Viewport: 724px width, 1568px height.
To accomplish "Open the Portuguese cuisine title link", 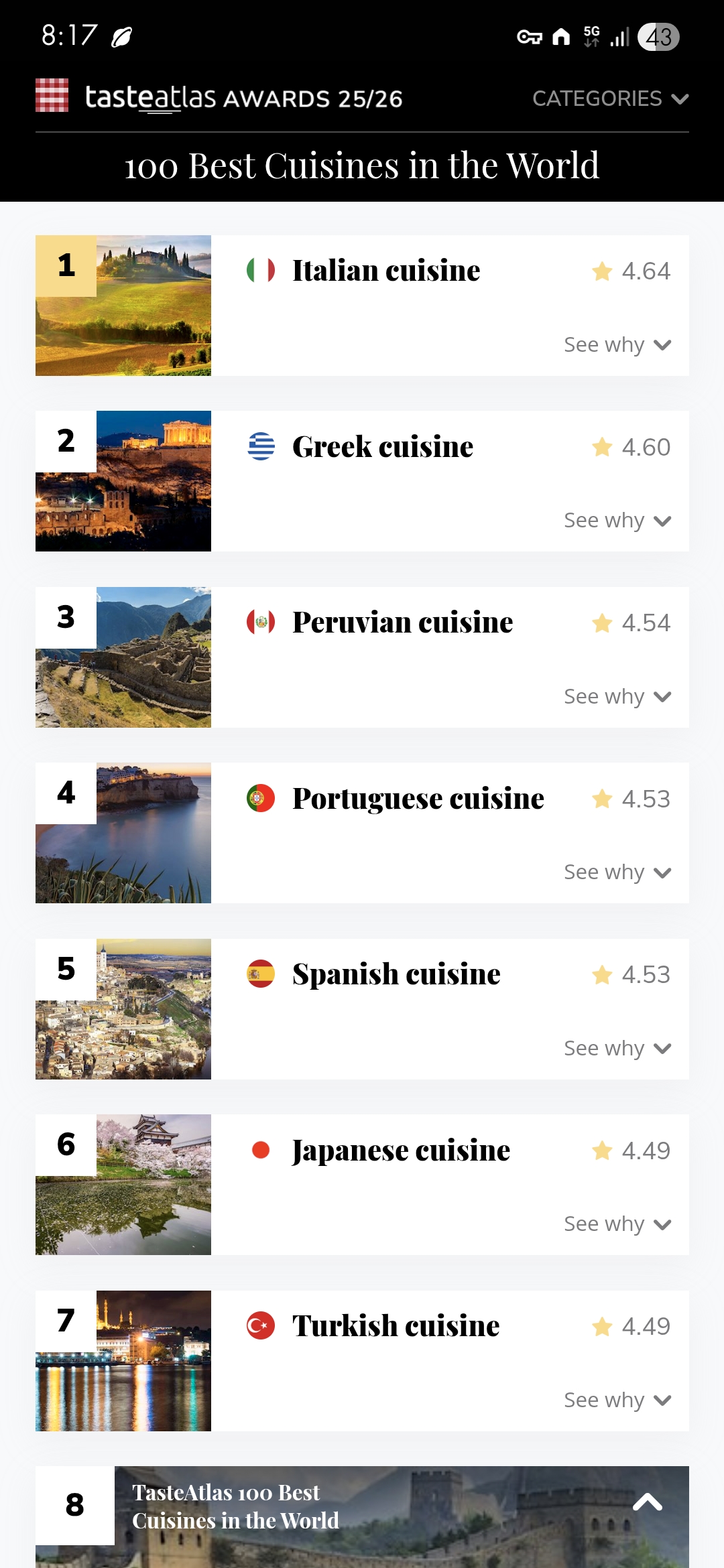I will click(418, 799).
